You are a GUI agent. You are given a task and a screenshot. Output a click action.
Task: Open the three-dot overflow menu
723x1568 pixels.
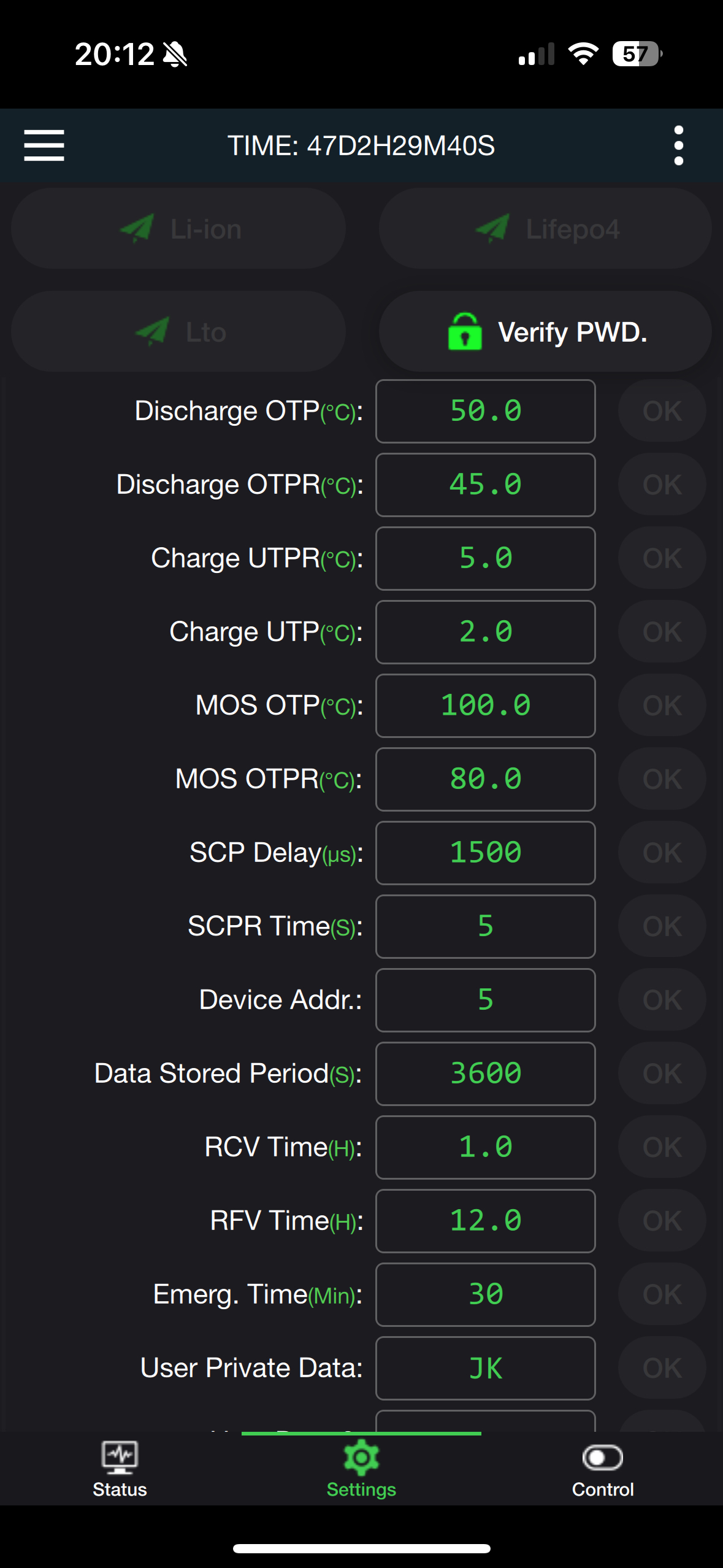click(x=678, y=145)
